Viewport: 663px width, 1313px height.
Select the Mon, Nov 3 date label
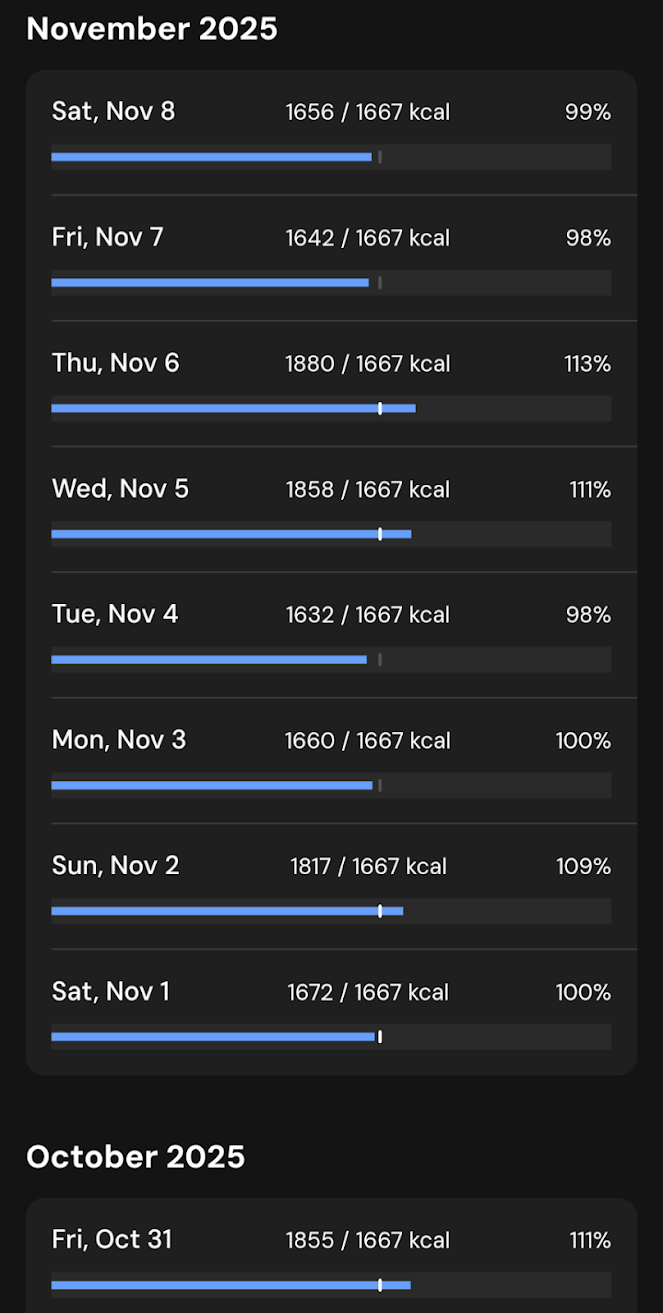[x=118, y=740]
